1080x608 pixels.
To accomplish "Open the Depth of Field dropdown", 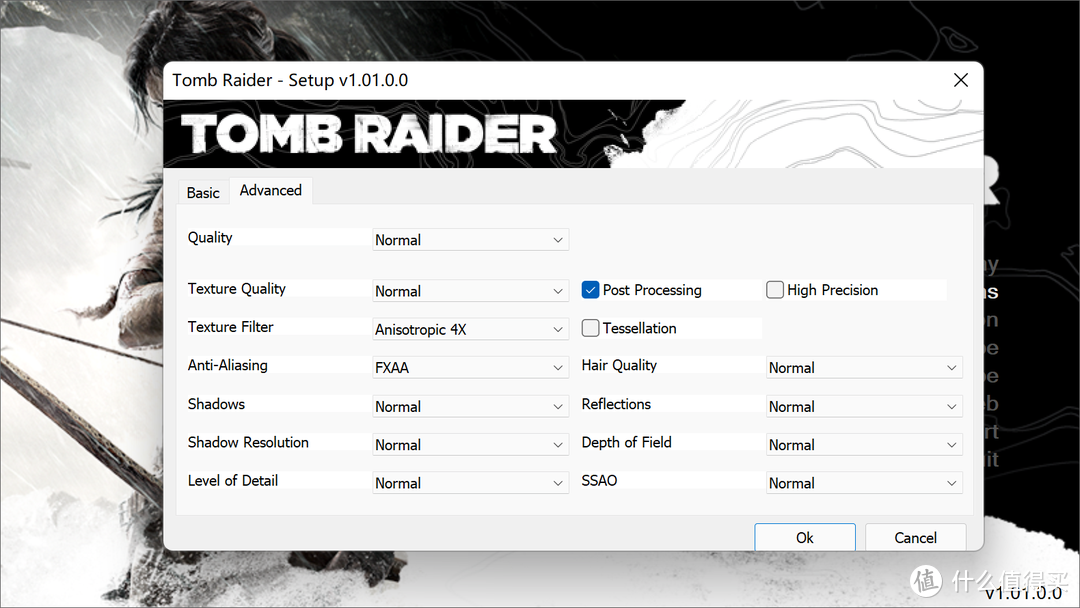I will (864, 445).
